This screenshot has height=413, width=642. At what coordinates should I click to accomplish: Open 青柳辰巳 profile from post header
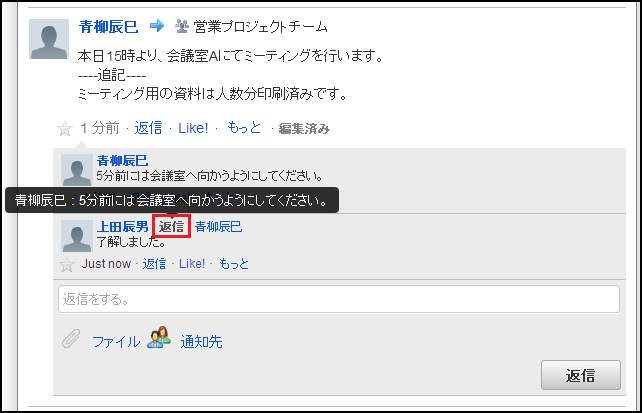pos(109,27)
